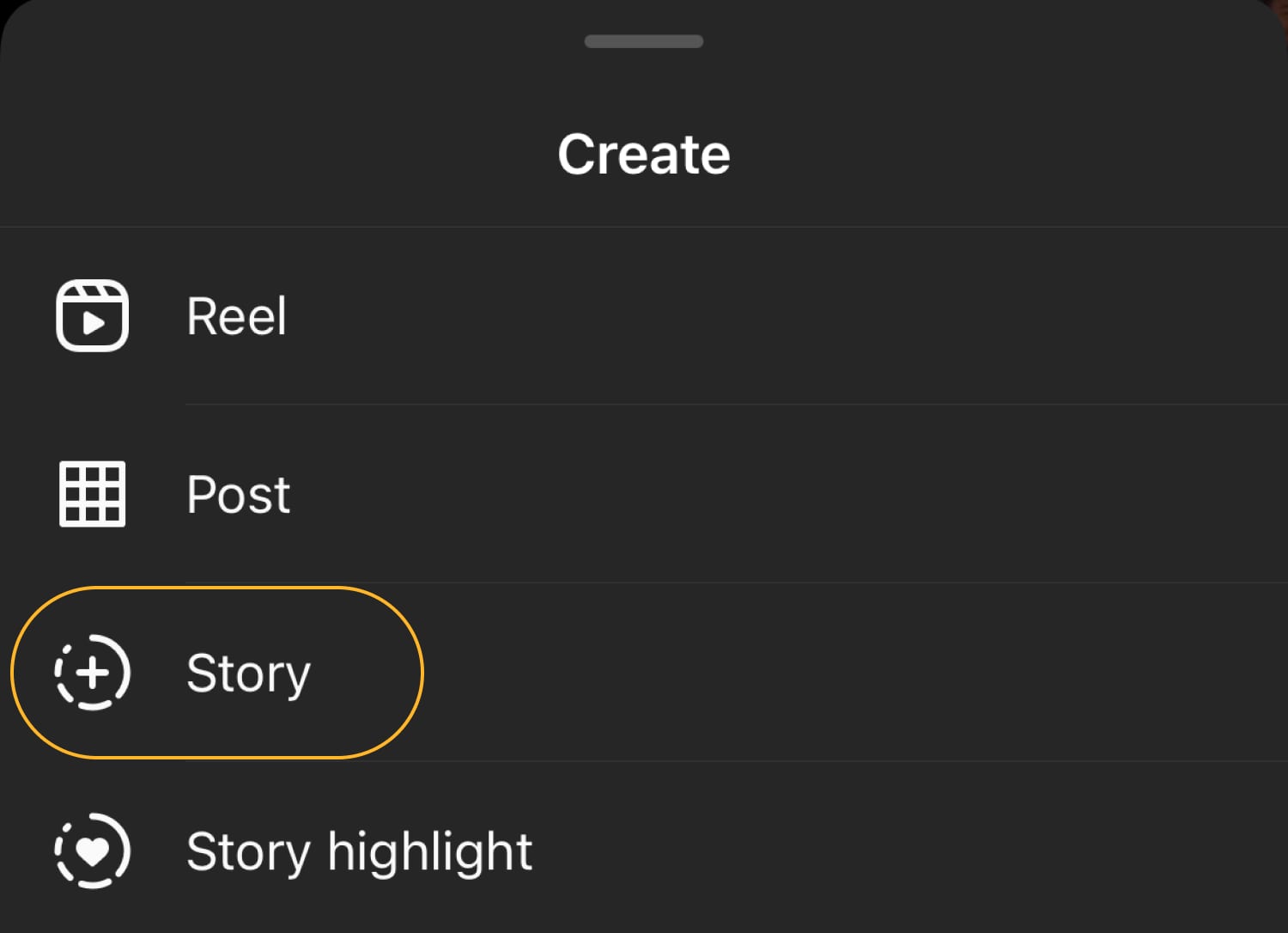Choose Reel from the Create menu
Screen dimensions: 1288x933
click(x=236, y=315)
